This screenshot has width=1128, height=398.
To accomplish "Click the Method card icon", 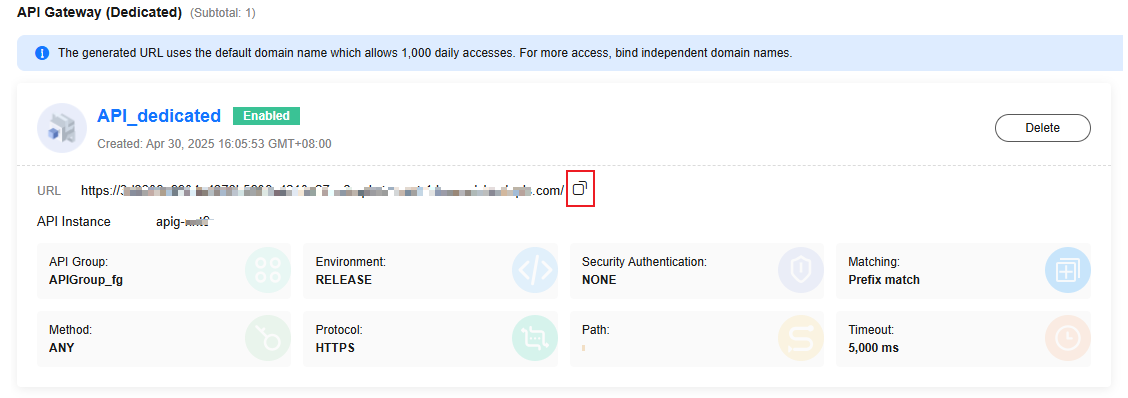I will (268, 338).
